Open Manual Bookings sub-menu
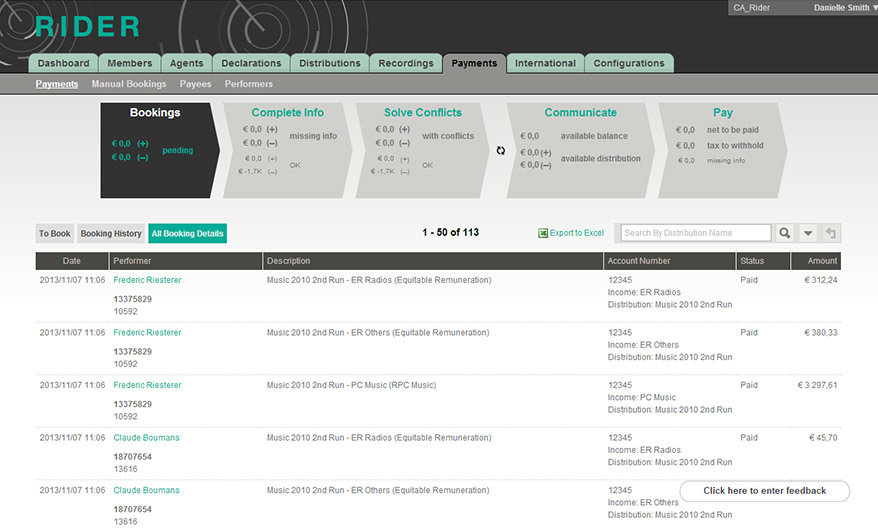The width and height of the screenshot is (878, 530). tap(129, 84)
